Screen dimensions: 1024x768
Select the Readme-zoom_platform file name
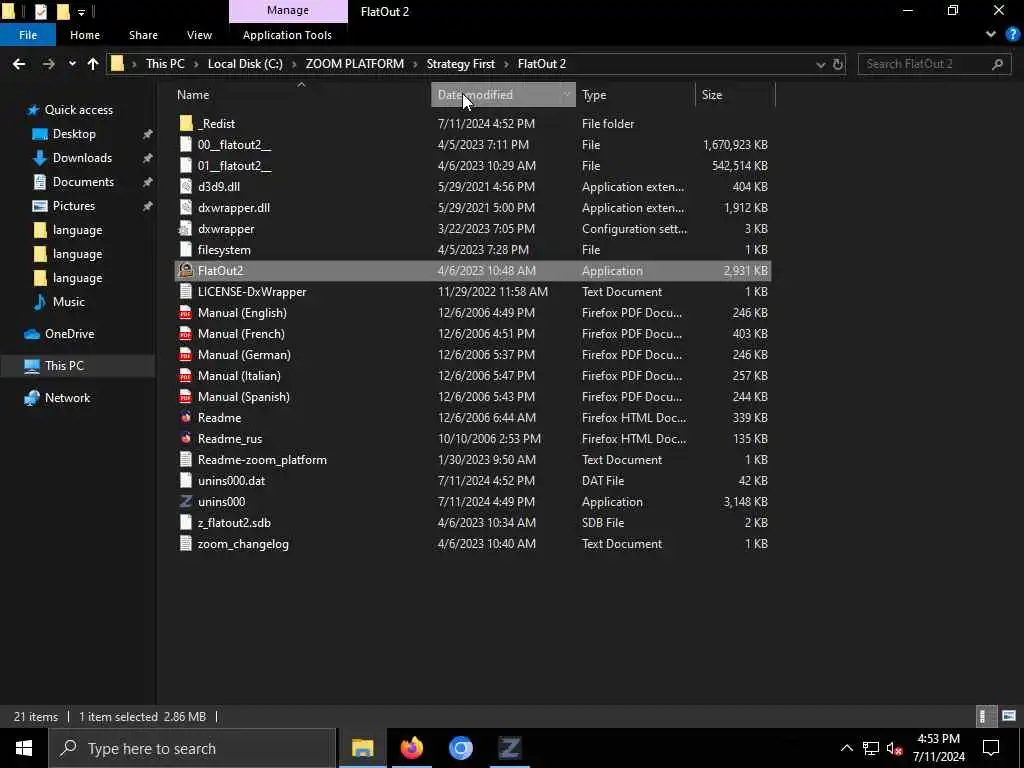263,460
